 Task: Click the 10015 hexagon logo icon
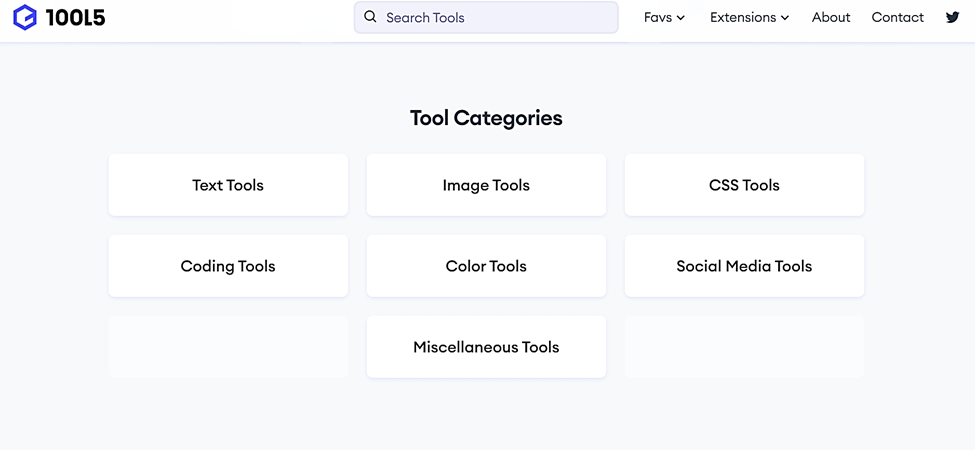point(25,17)
